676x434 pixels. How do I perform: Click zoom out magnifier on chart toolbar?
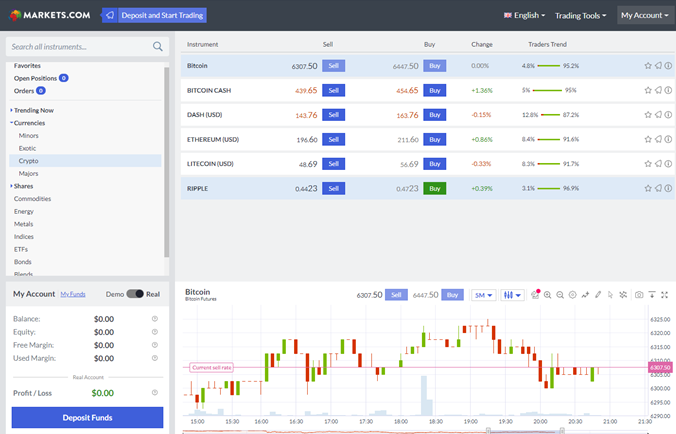[560, 295]
